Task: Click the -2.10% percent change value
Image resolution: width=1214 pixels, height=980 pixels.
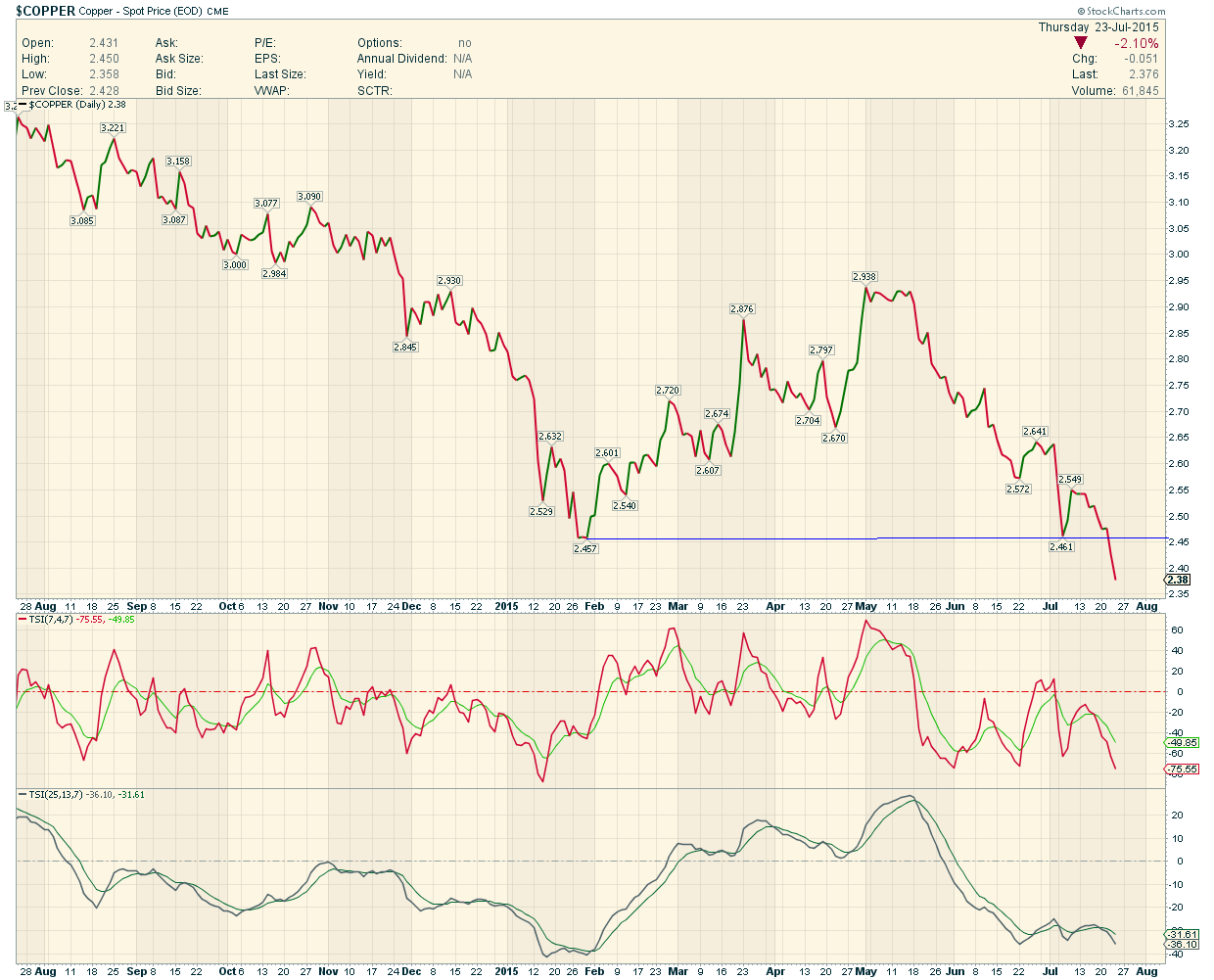Action: 1136,43
